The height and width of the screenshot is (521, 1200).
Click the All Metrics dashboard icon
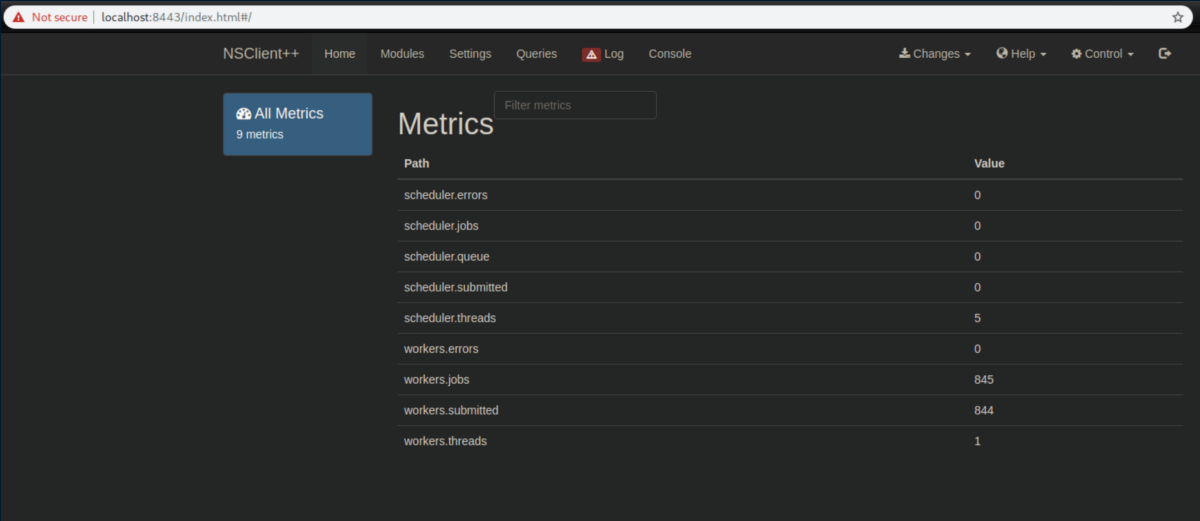243,114
